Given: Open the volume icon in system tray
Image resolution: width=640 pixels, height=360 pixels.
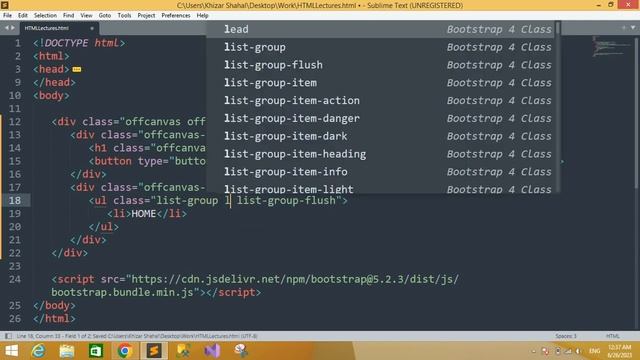Looking at the screenshot, I should (578, 351).
